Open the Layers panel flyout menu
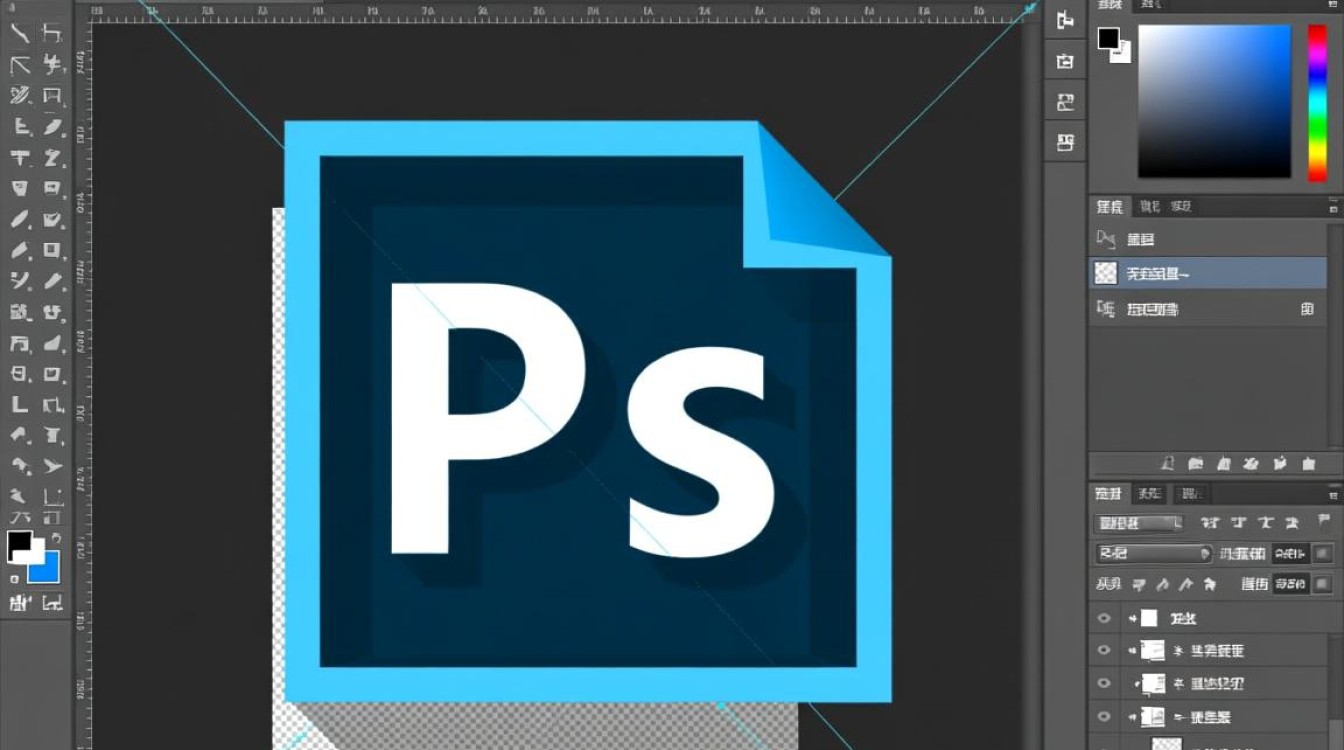1344x750 pixels. (1334, 495)
